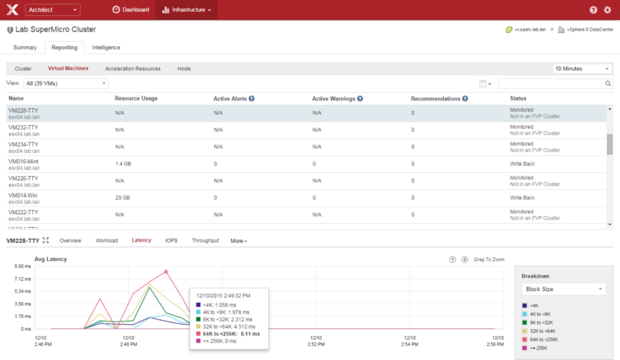Open the column chooser icon dropdown

(485, 83)
